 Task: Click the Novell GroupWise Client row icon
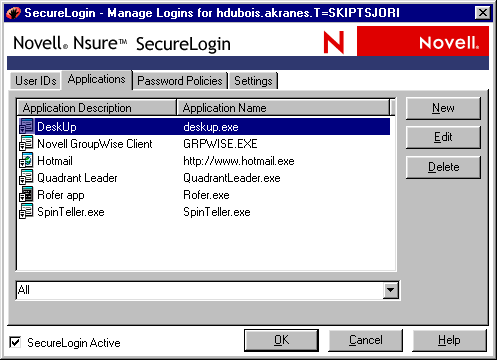point(26,143)
